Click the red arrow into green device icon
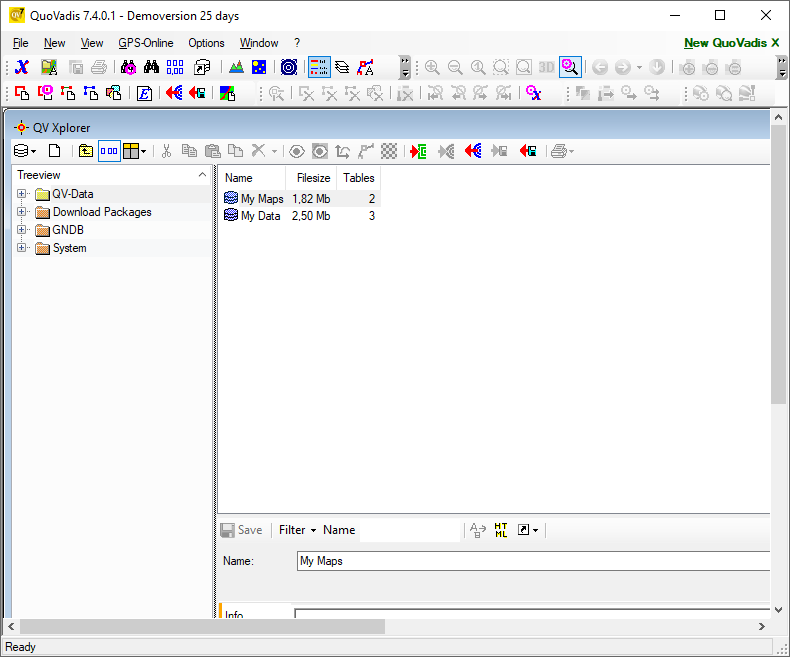Image resolution: width=790 pixels, height=657 pixels. click(x=418, y=151)
